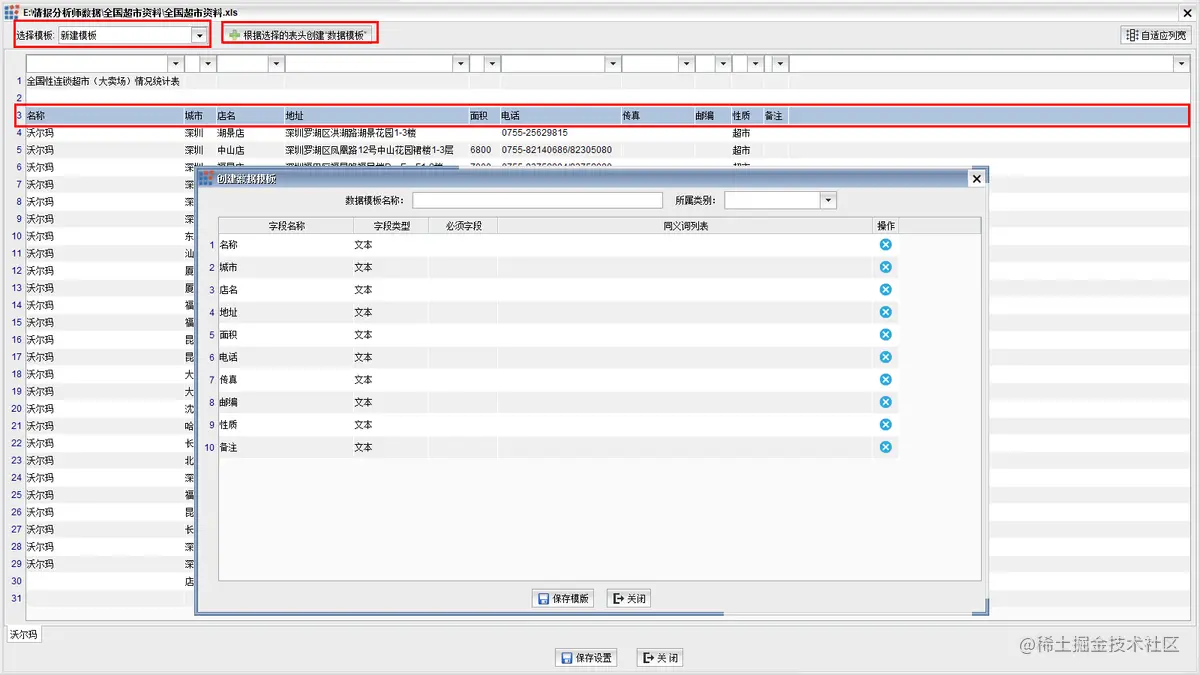This screenshot has width=1200, height=675.
Task: Open filter dropdown above the 名称 column
Action: coord(175,64)
